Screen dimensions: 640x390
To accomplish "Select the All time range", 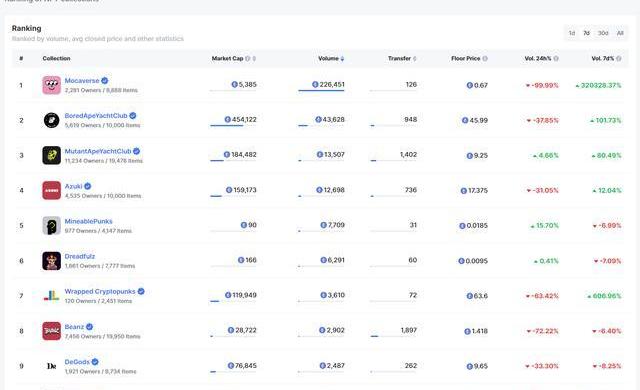I will (620, 33).
